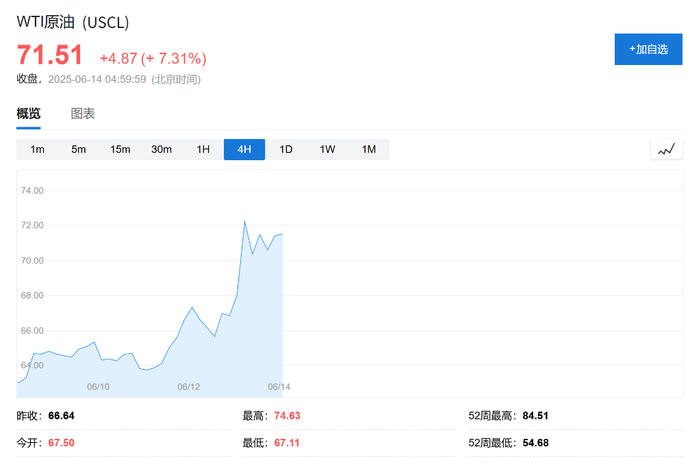Set chart interval to 1H

(x=203, y=150)
